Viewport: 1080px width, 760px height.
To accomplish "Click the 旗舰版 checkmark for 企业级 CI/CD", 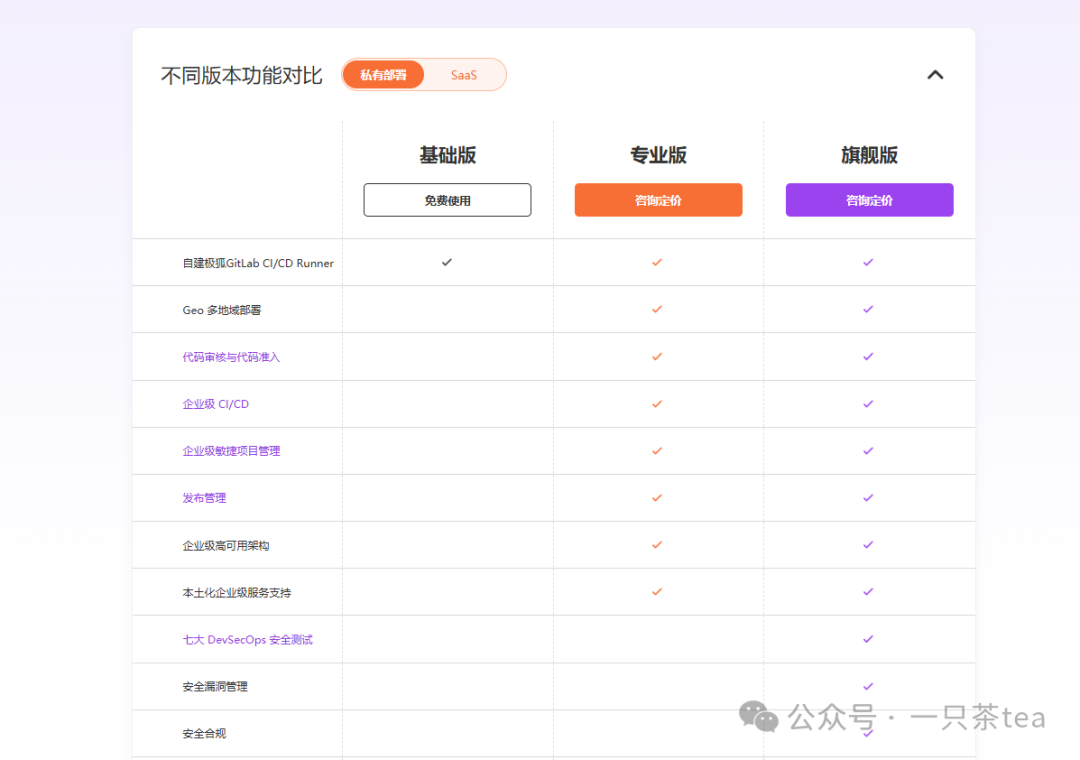I will pos(868,404).
